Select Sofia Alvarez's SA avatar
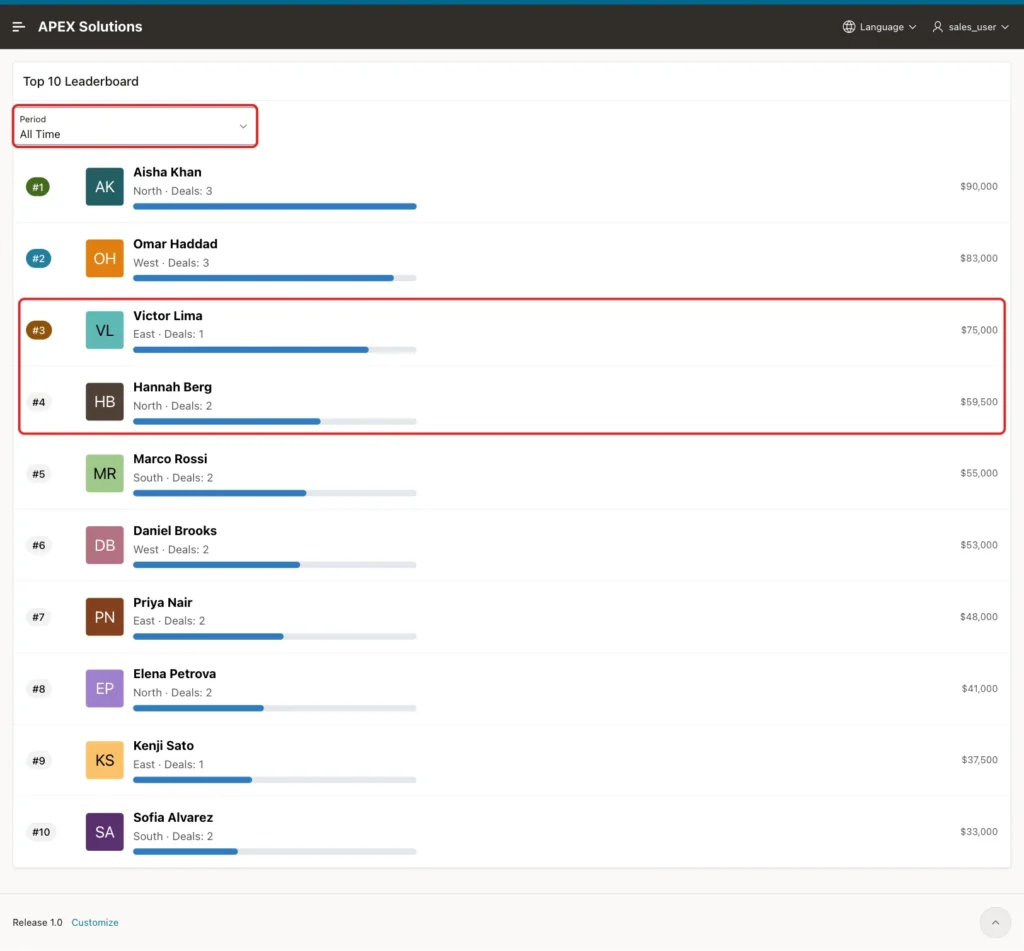 click(104, 832)
